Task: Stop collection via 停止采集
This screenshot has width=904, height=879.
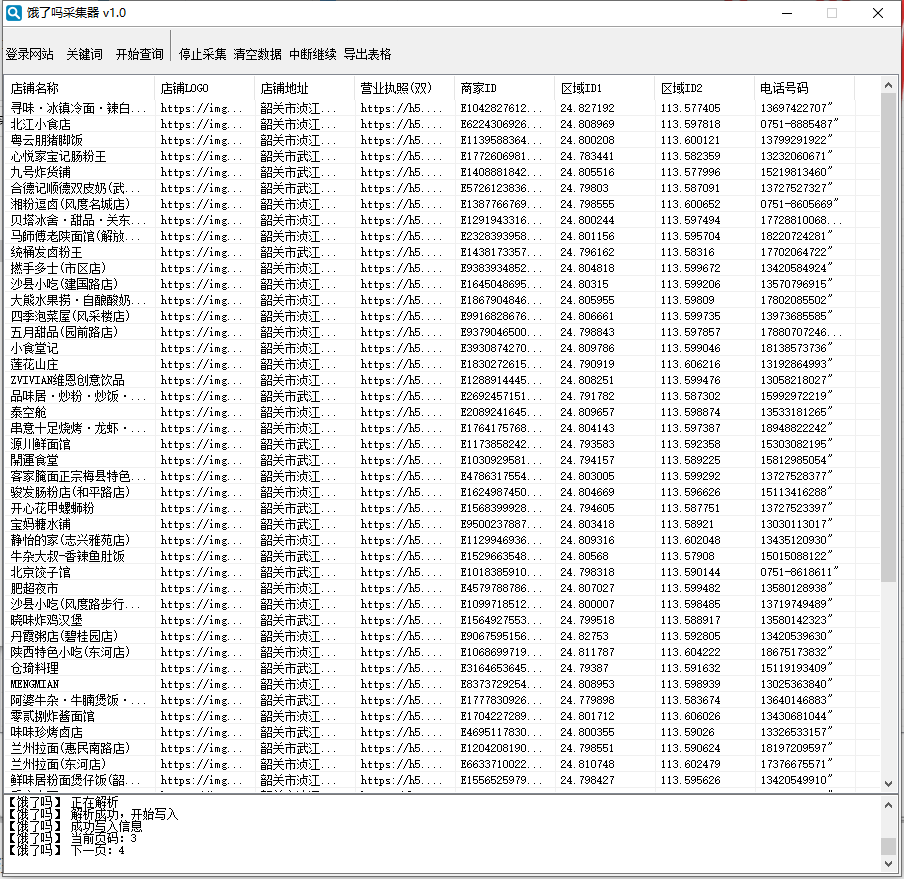Action: 202,54
